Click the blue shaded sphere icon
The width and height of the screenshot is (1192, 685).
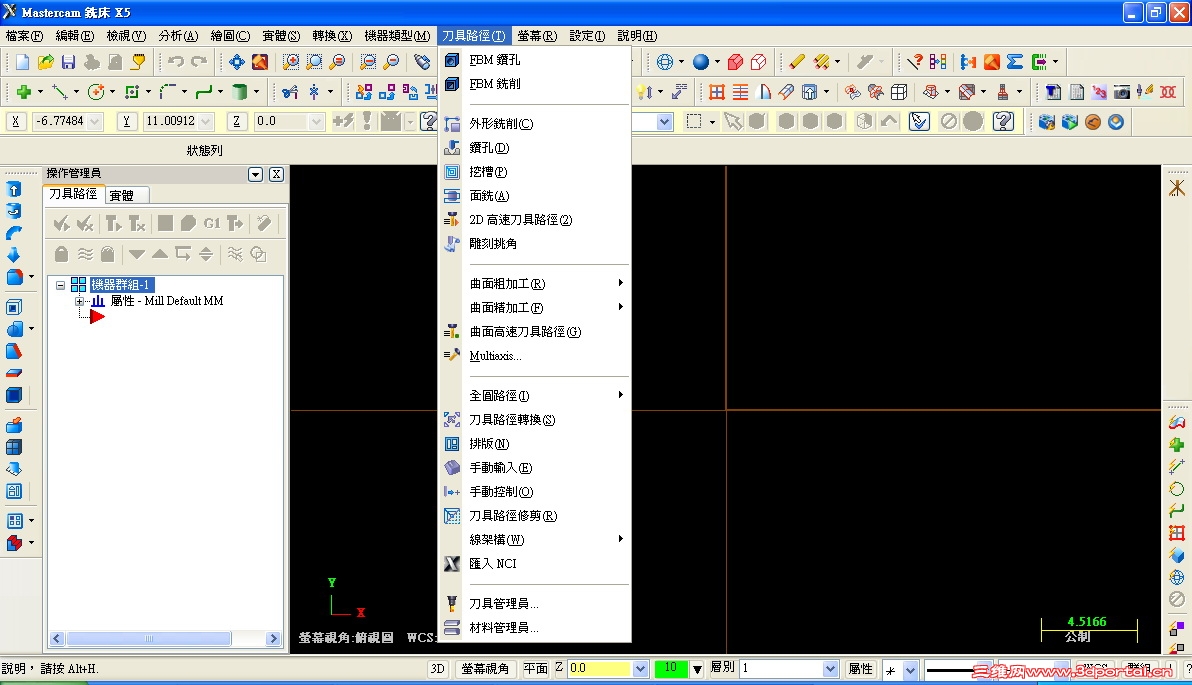[x=701, y=62]
